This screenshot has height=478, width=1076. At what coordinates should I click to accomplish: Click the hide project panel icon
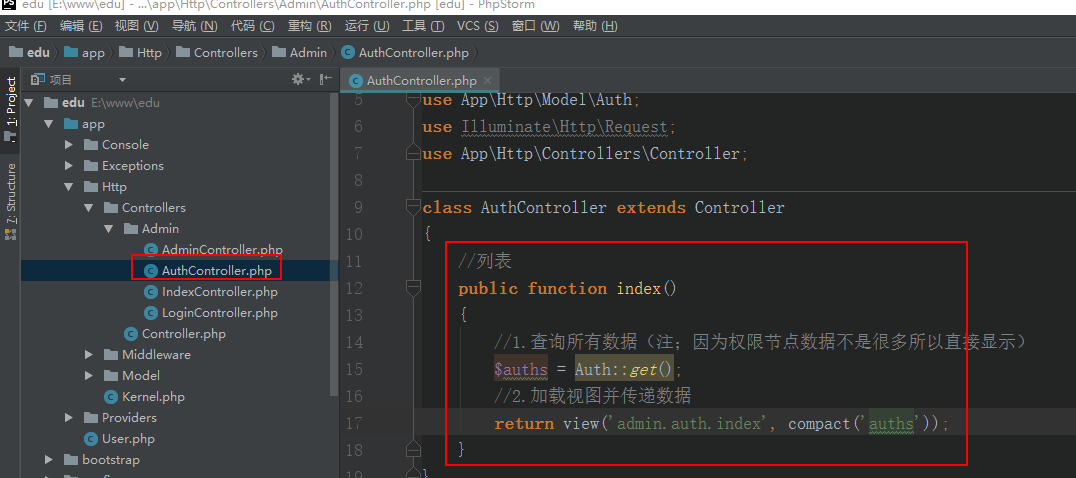click(x=324, y=79)
